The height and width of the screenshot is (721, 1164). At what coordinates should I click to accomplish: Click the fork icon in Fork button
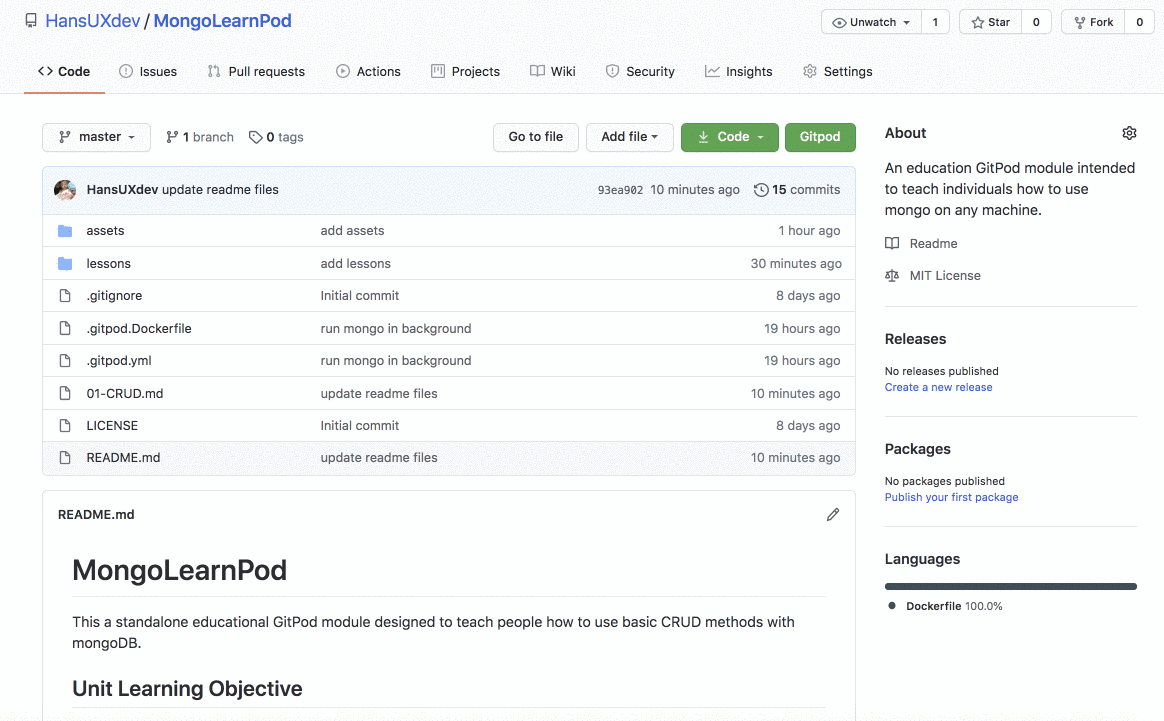point(1080,22)
